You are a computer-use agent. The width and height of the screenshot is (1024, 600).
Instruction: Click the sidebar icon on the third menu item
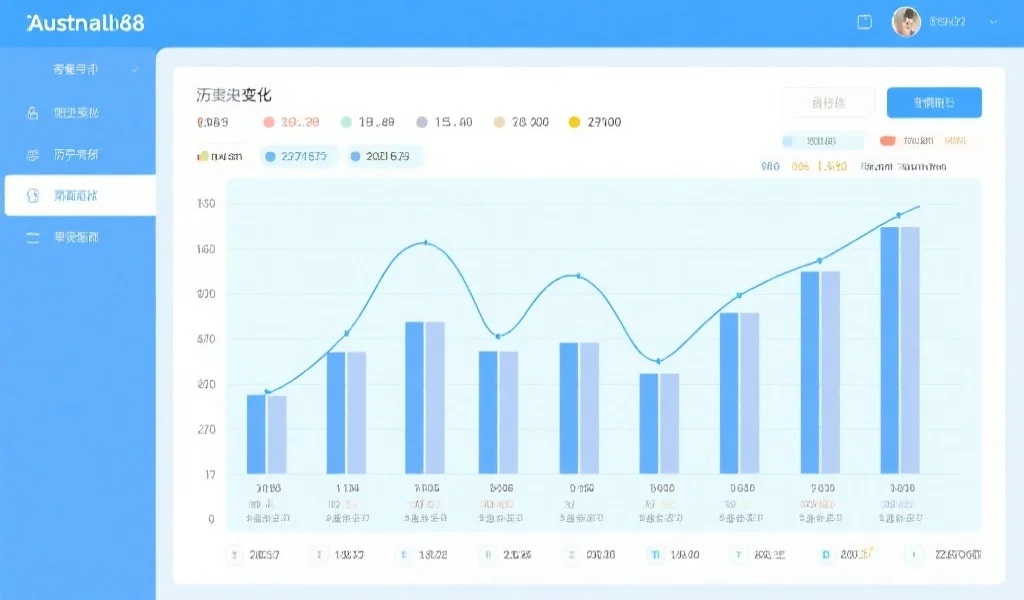pyautogui.click(x=34, y=153)
